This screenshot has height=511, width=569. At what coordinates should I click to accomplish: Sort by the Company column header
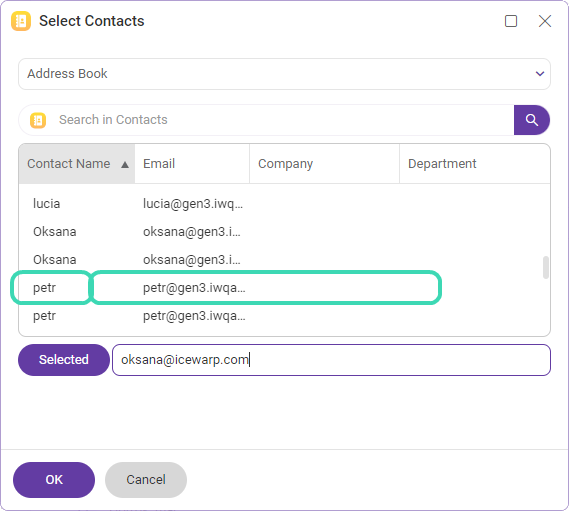324,164
